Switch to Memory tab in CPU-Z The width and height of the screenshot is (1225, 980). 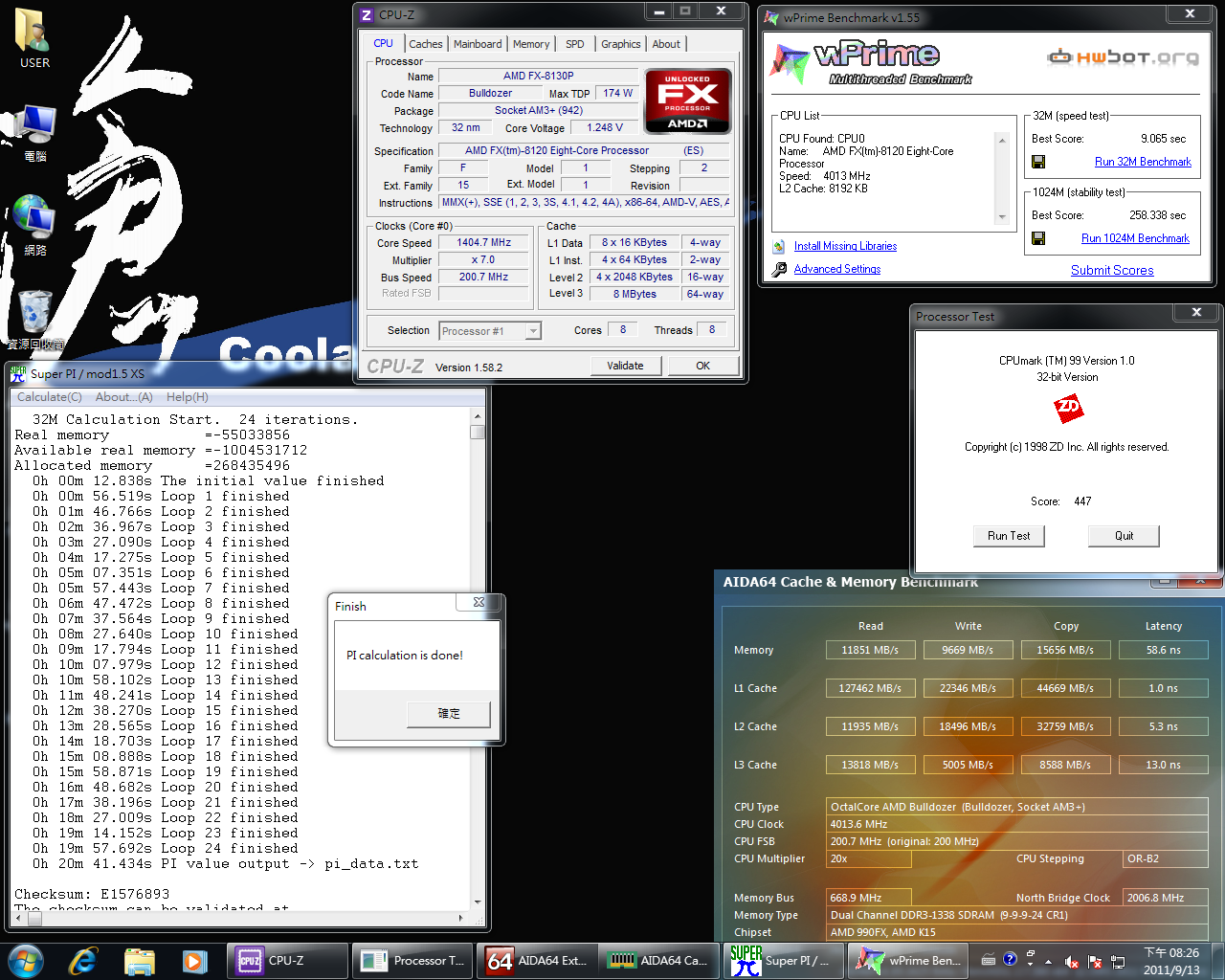531,44
